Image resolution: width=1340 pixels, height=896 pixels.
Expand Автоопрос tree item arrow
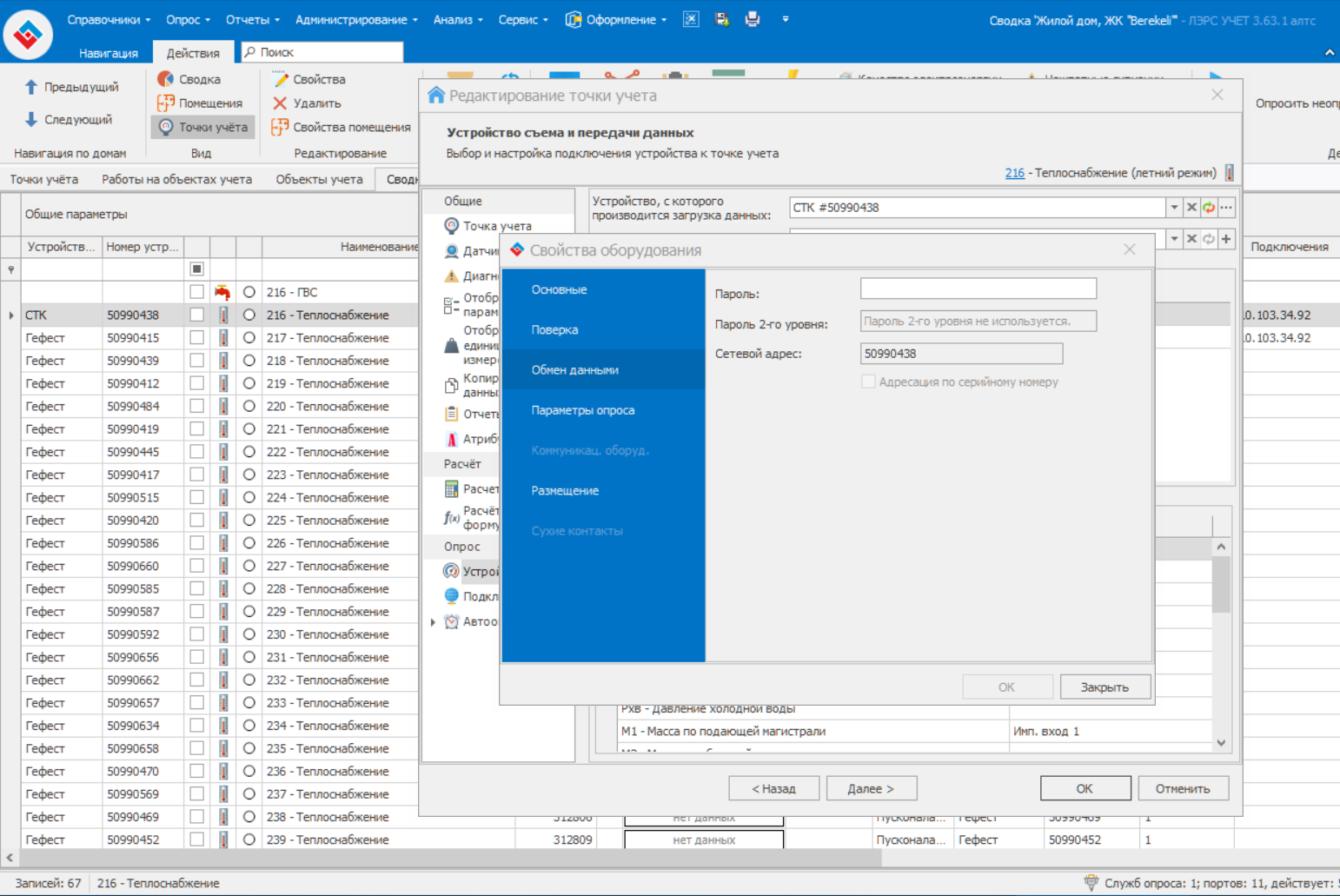tap(433, 622)
